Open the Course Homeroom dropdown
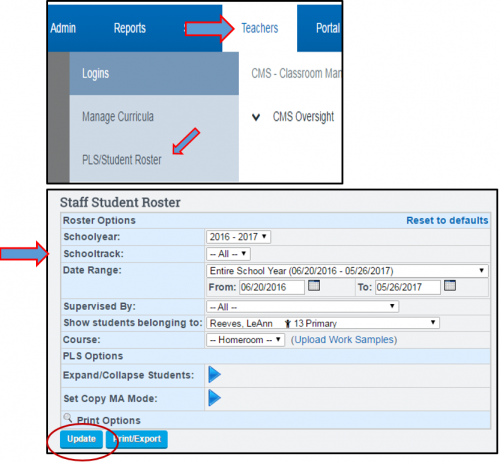This screenshot has height=462, width=500. (x=245, y=340)
